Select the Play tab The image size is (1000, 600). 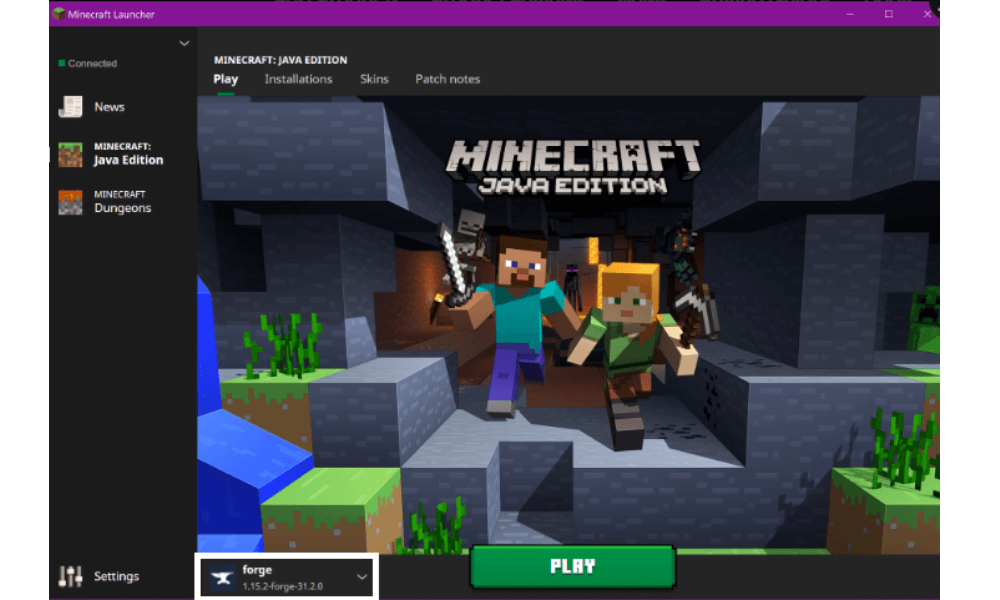tap(225, 79)
